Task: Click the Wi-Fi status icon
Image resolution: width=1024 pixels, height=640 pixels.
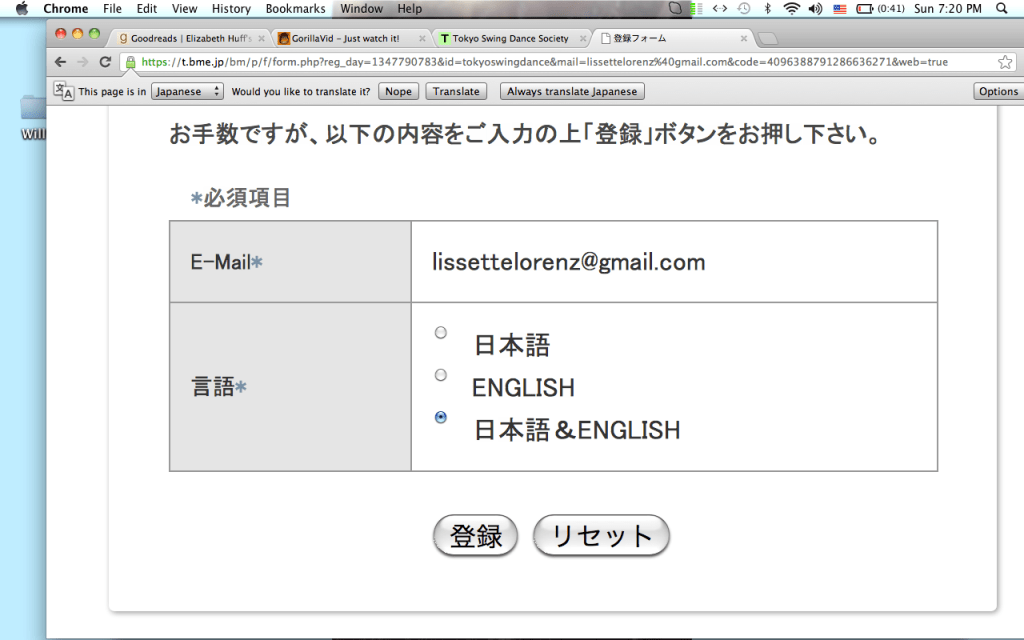Action: (x=792, y=9)
